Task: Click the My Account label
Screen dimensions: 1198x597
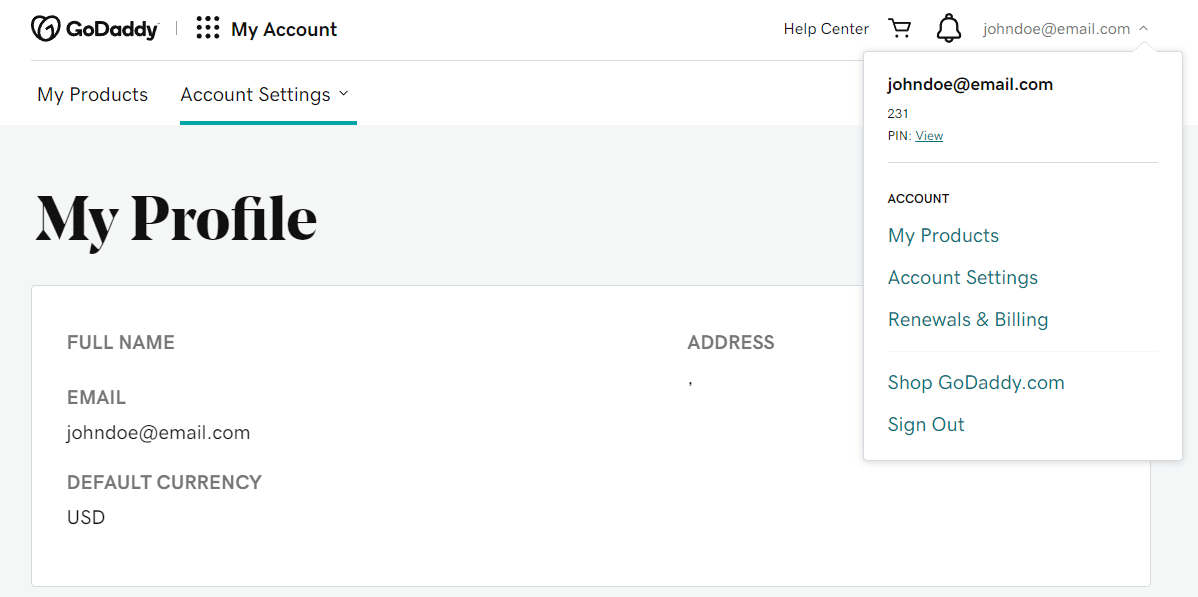Action: 284,28
